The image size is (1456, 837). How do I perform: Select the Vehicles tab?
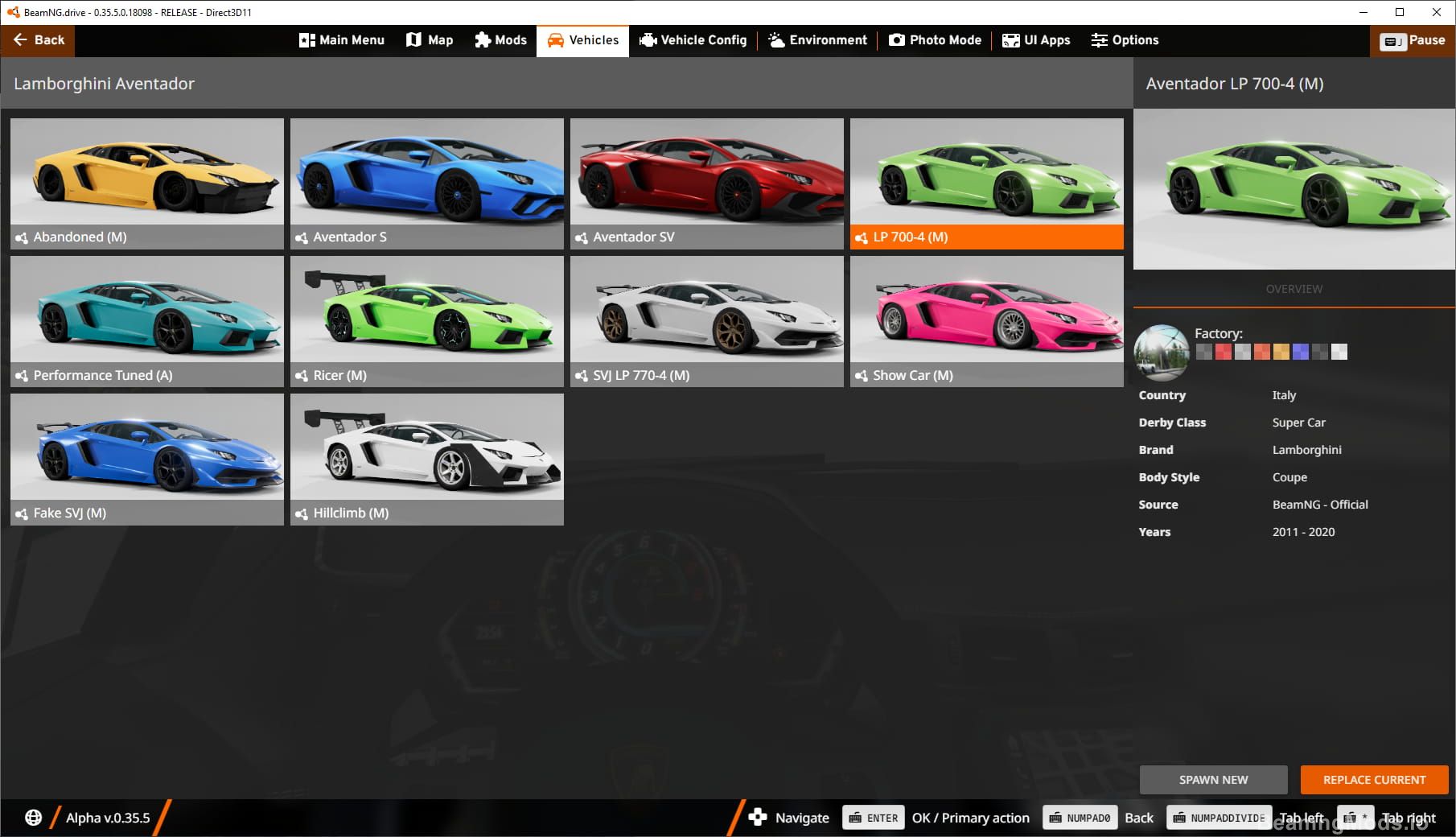(583, 39)
